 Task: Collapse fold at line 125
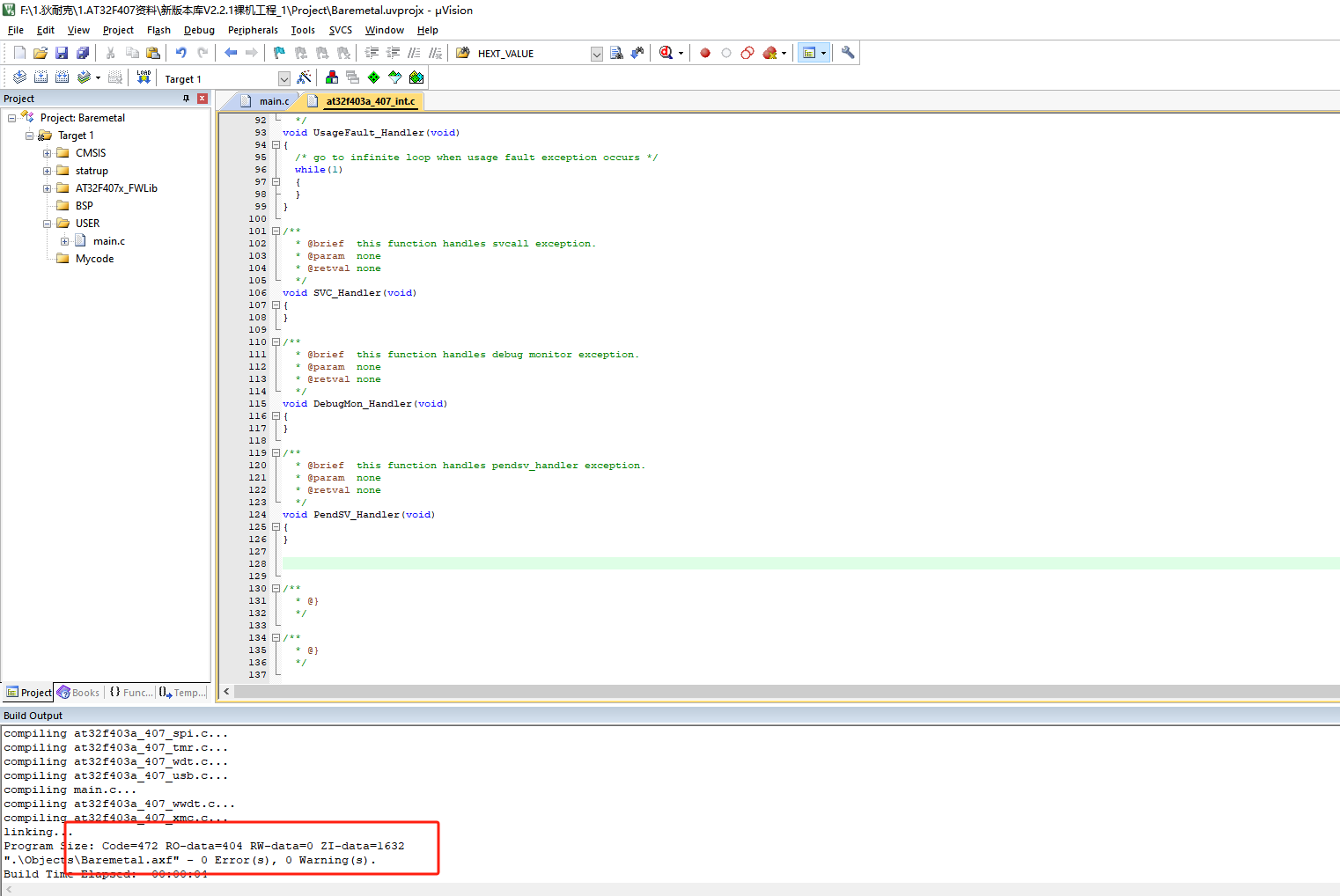pos(276,527)
